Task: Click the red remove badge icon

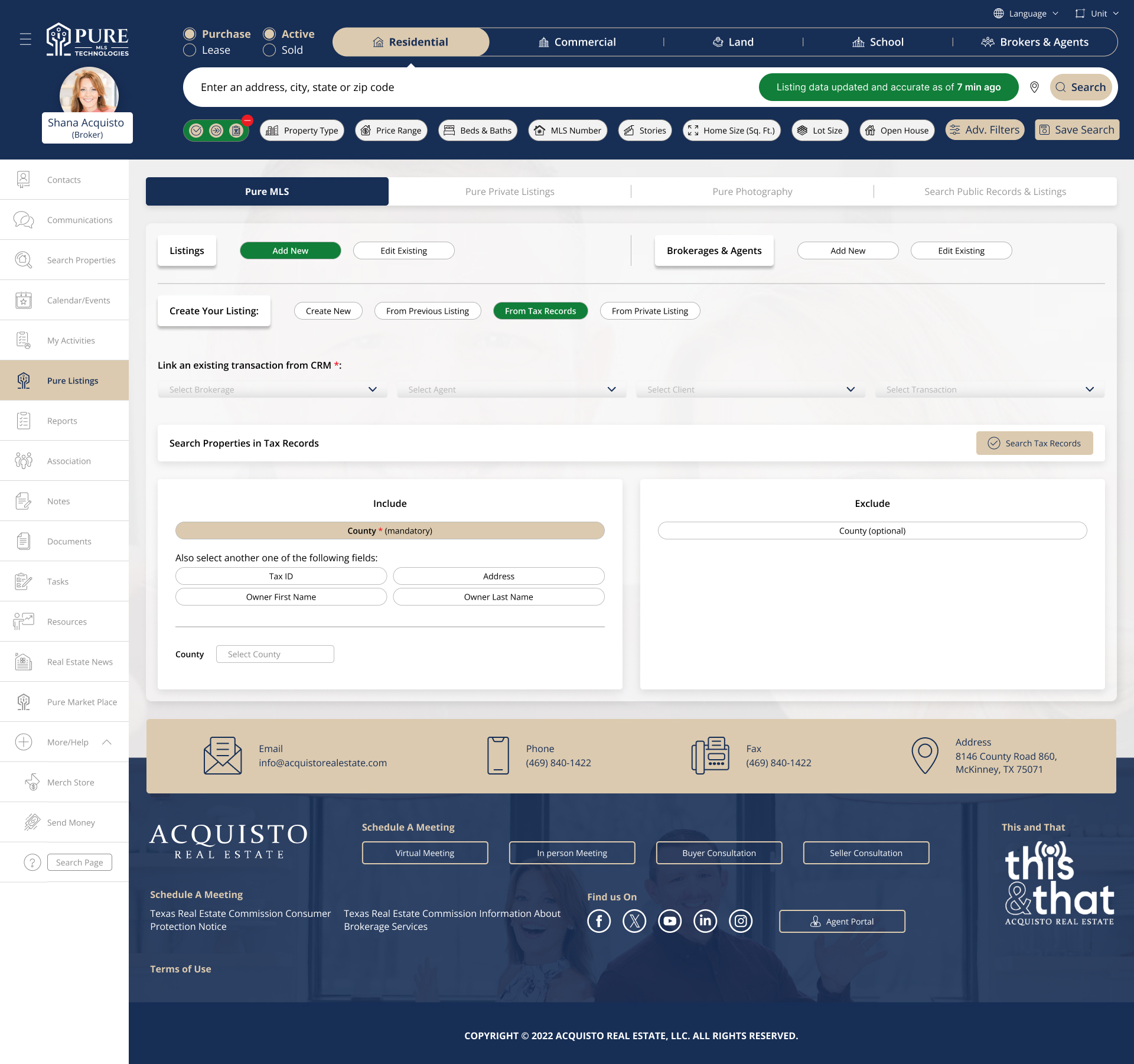Action: pyautogui.click(x=247, y=121)
